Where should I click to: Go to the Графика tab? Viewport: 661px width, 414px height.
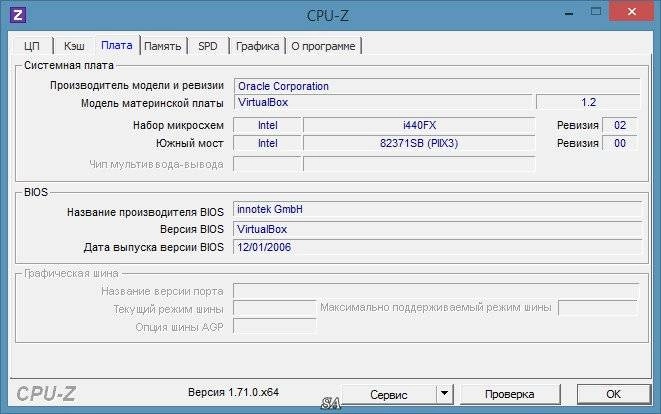257,46
